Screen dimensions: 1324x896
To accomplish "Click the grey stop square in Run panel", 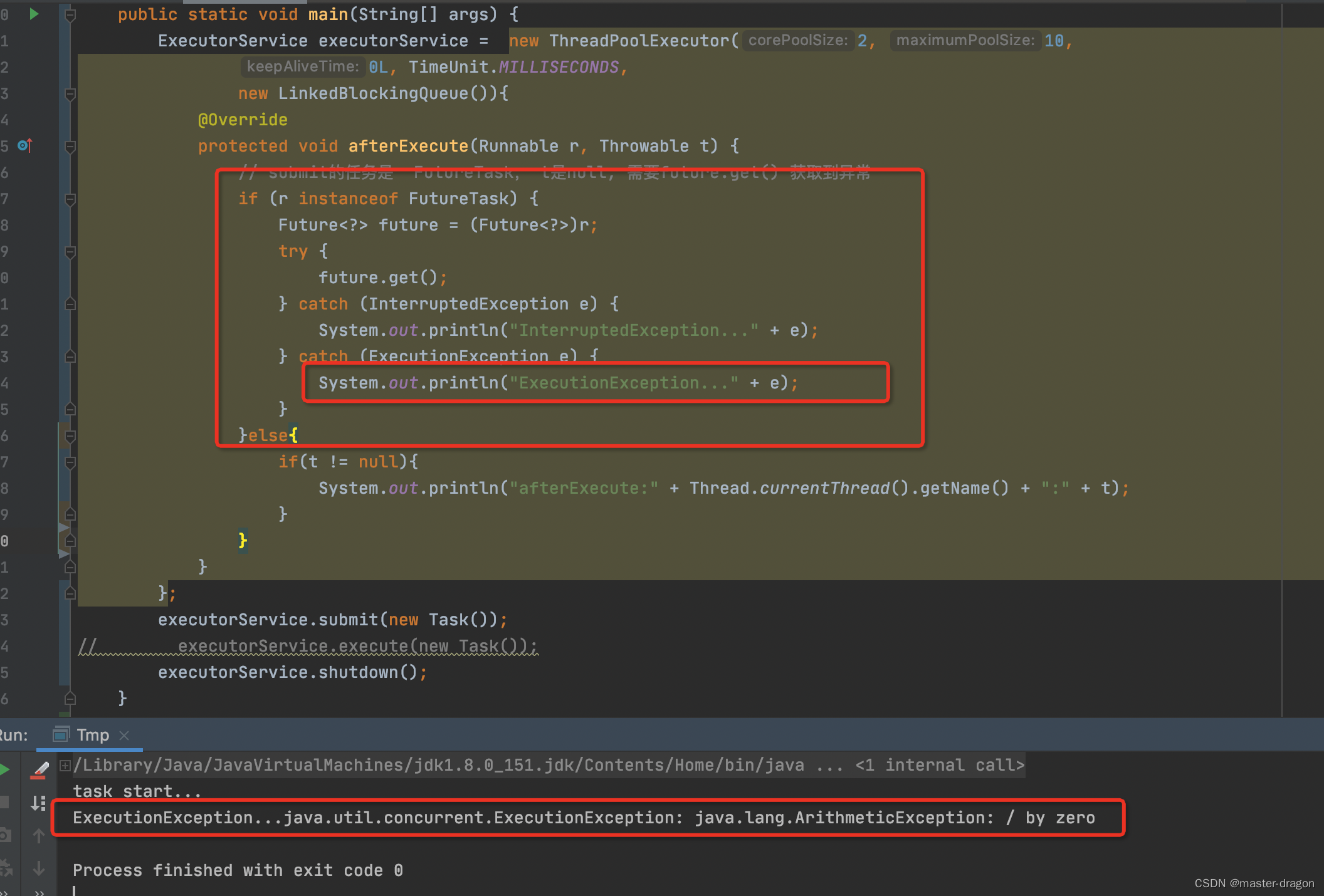I will 5,802.
